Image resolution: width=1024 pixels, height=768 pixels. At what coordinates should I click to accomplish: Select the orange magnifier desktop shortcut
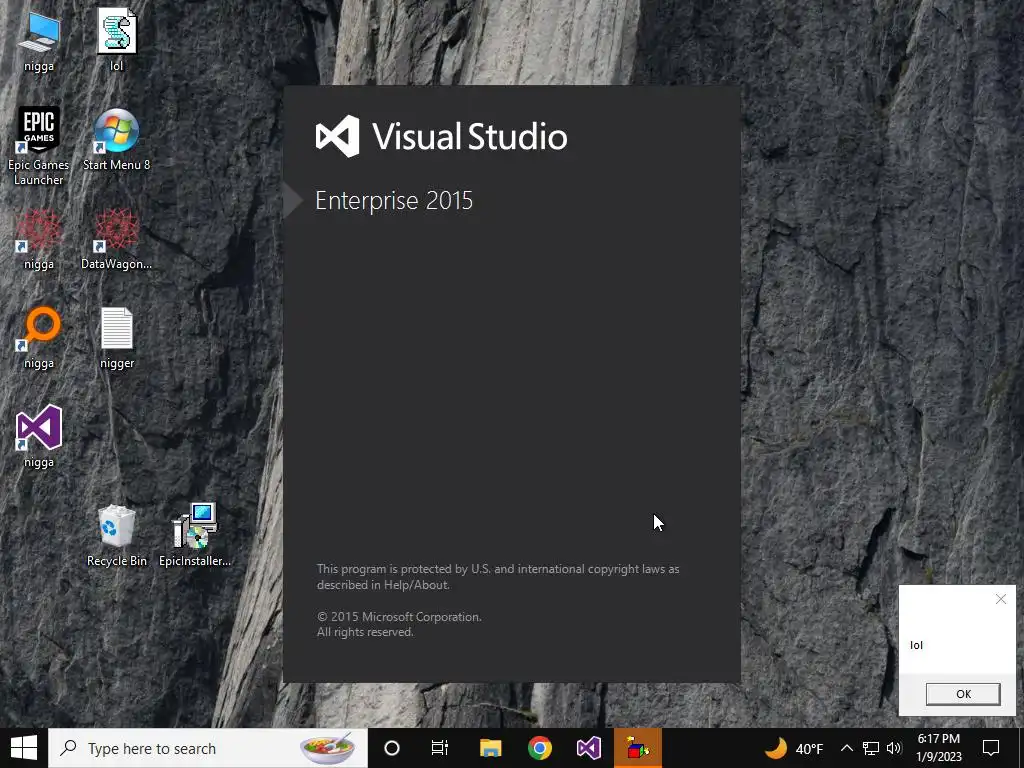click(x=39, y=338)
